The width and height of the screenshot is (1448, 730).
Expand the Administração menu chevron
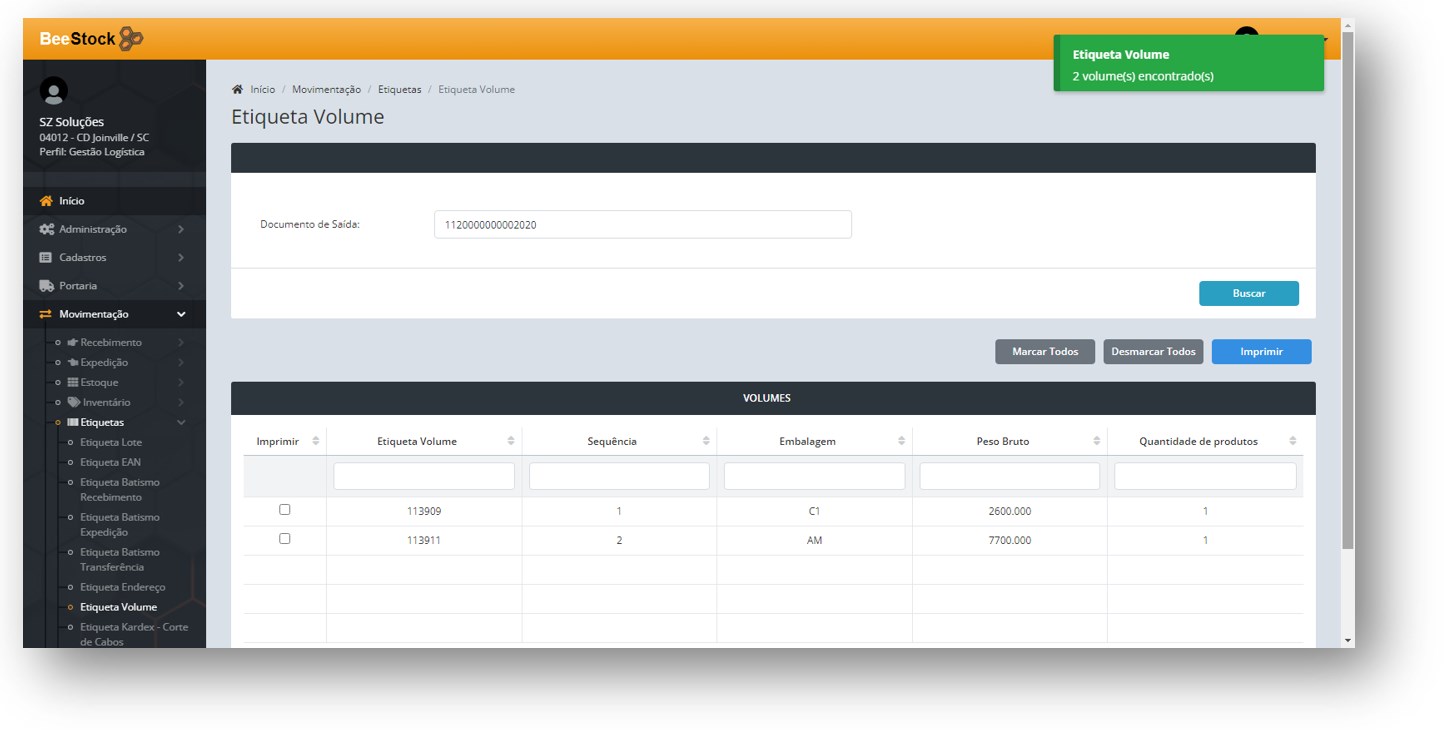point(181,229)
